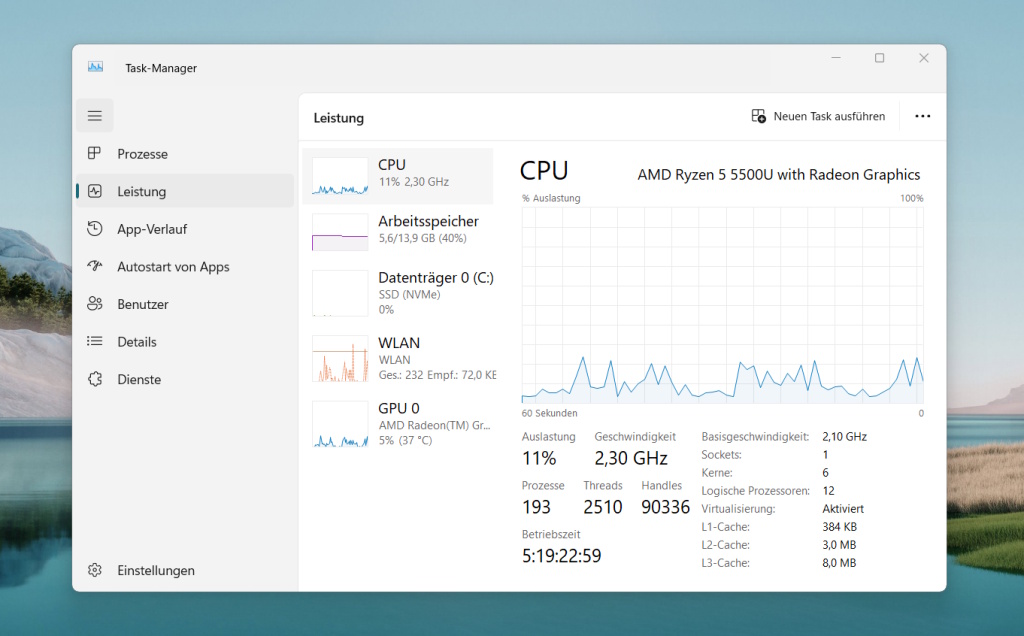The width and height of the screenshot is (1024, 636).
Task: Click the Dienste puzzle icon
Action: [95, 379]
